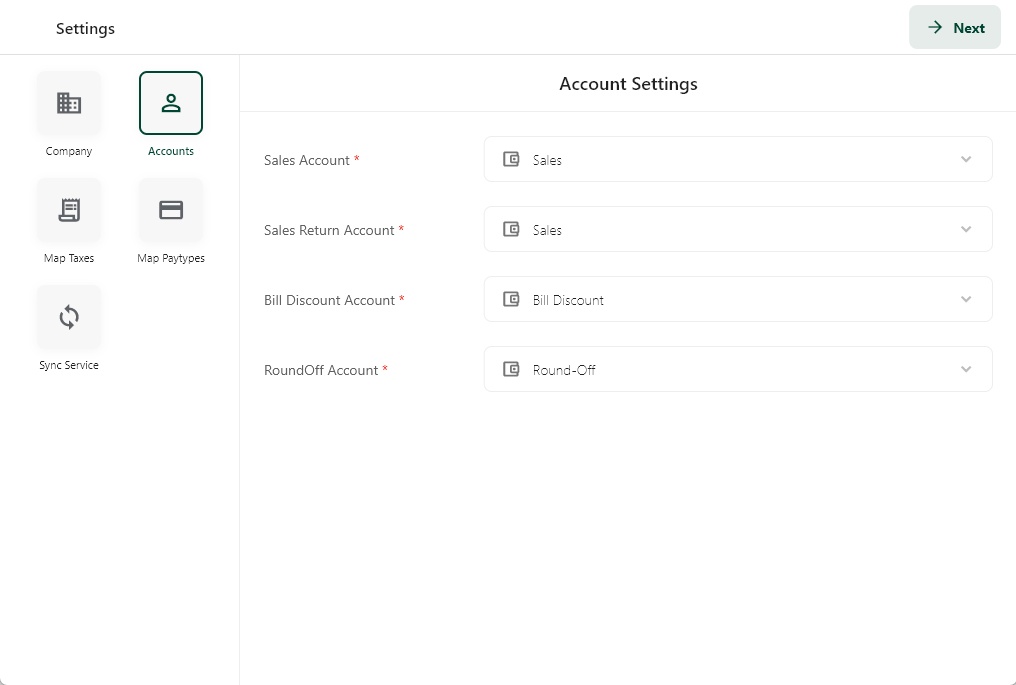This screenshot has height=685, width=1016.
Task: Open the Company settings building icon
Action: [69, 103]
